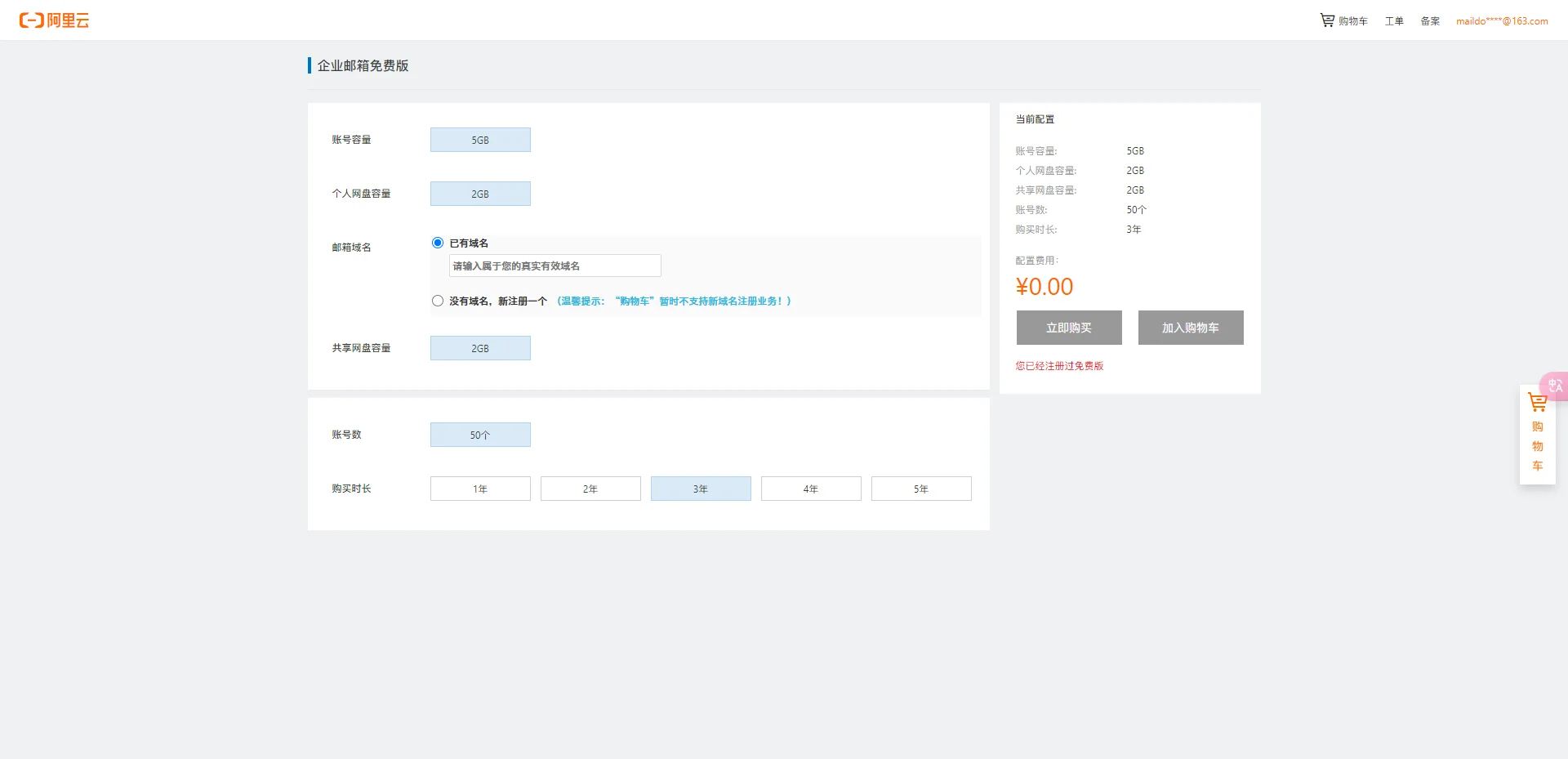1568x759 pixels.
Task: Click the 加入购物车 button
Action: coord(1191,328)
